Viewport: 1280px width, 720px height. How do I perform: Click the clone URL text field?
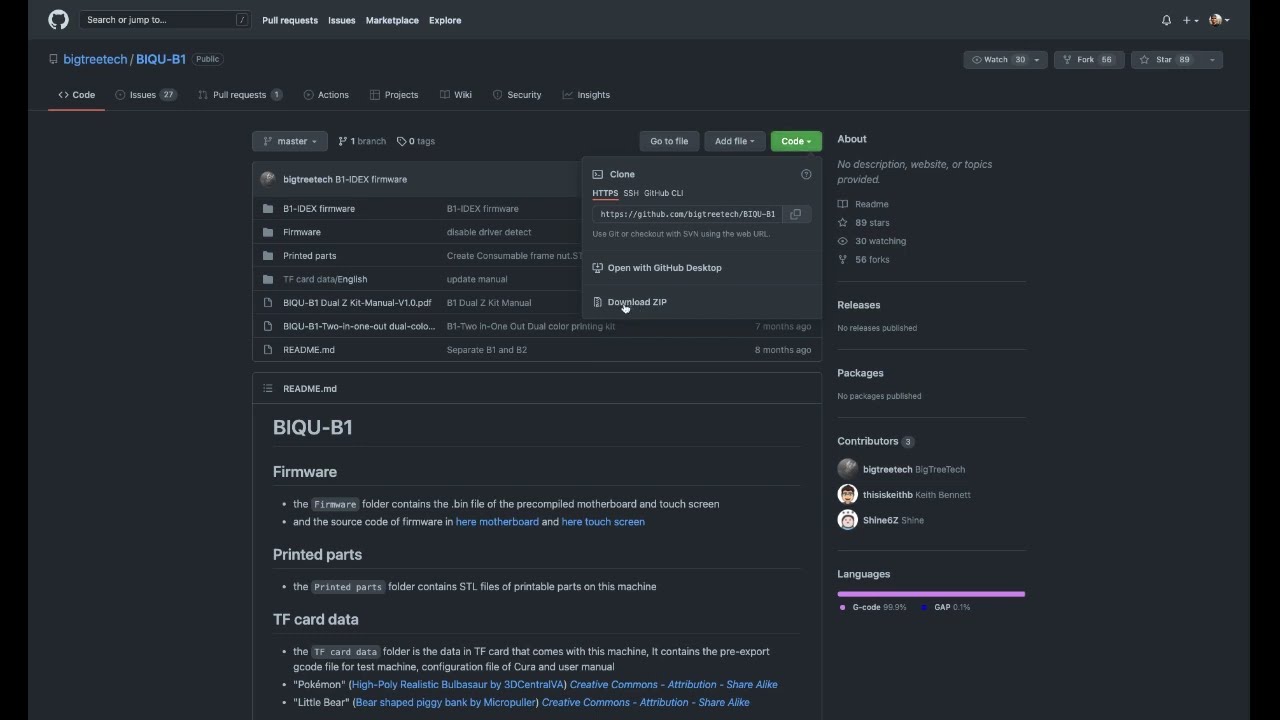pos(687,214)
